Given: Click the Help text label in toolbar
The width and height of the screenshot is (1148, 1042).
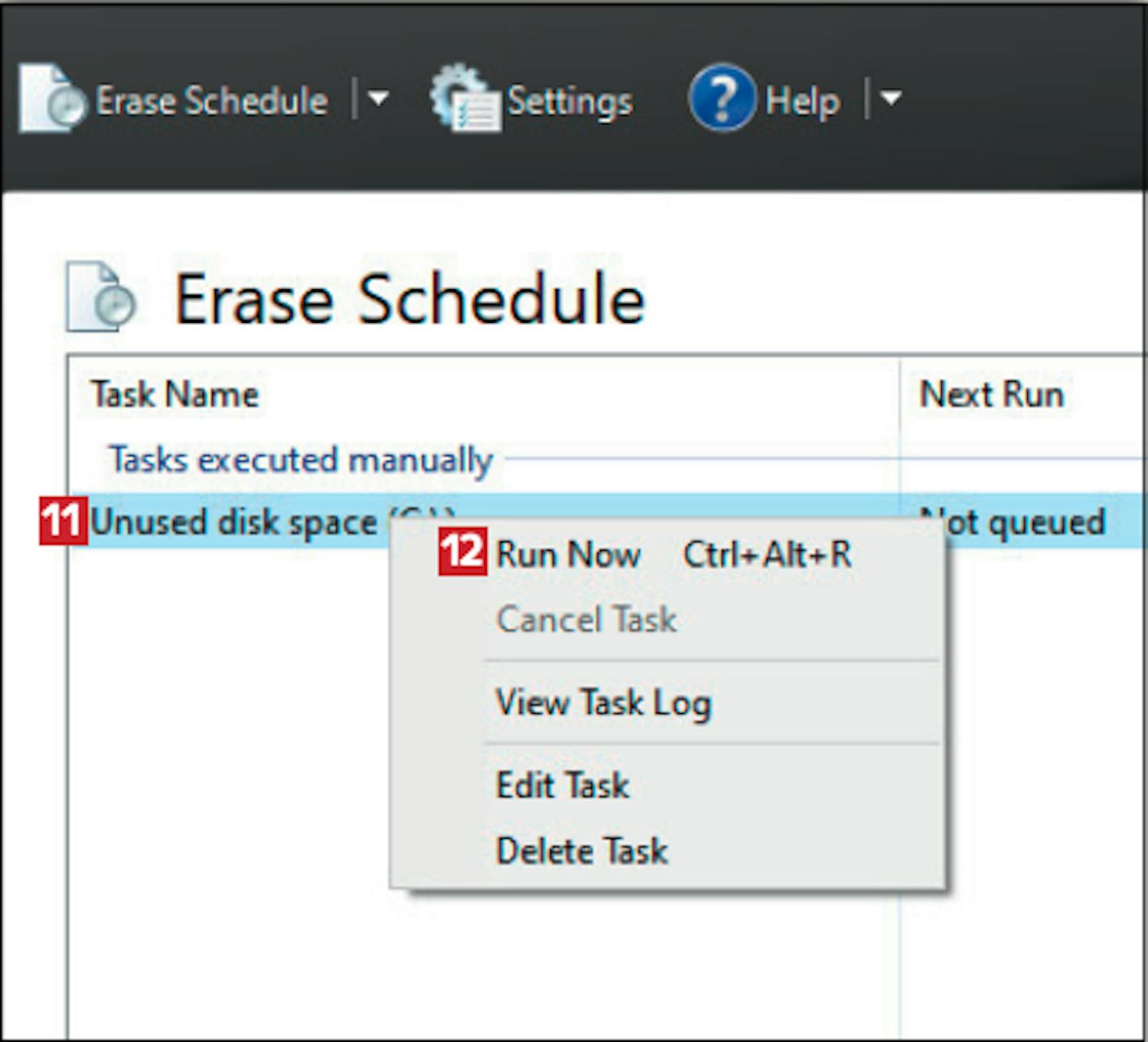Looking at the screenshot, I should [803, 101].
